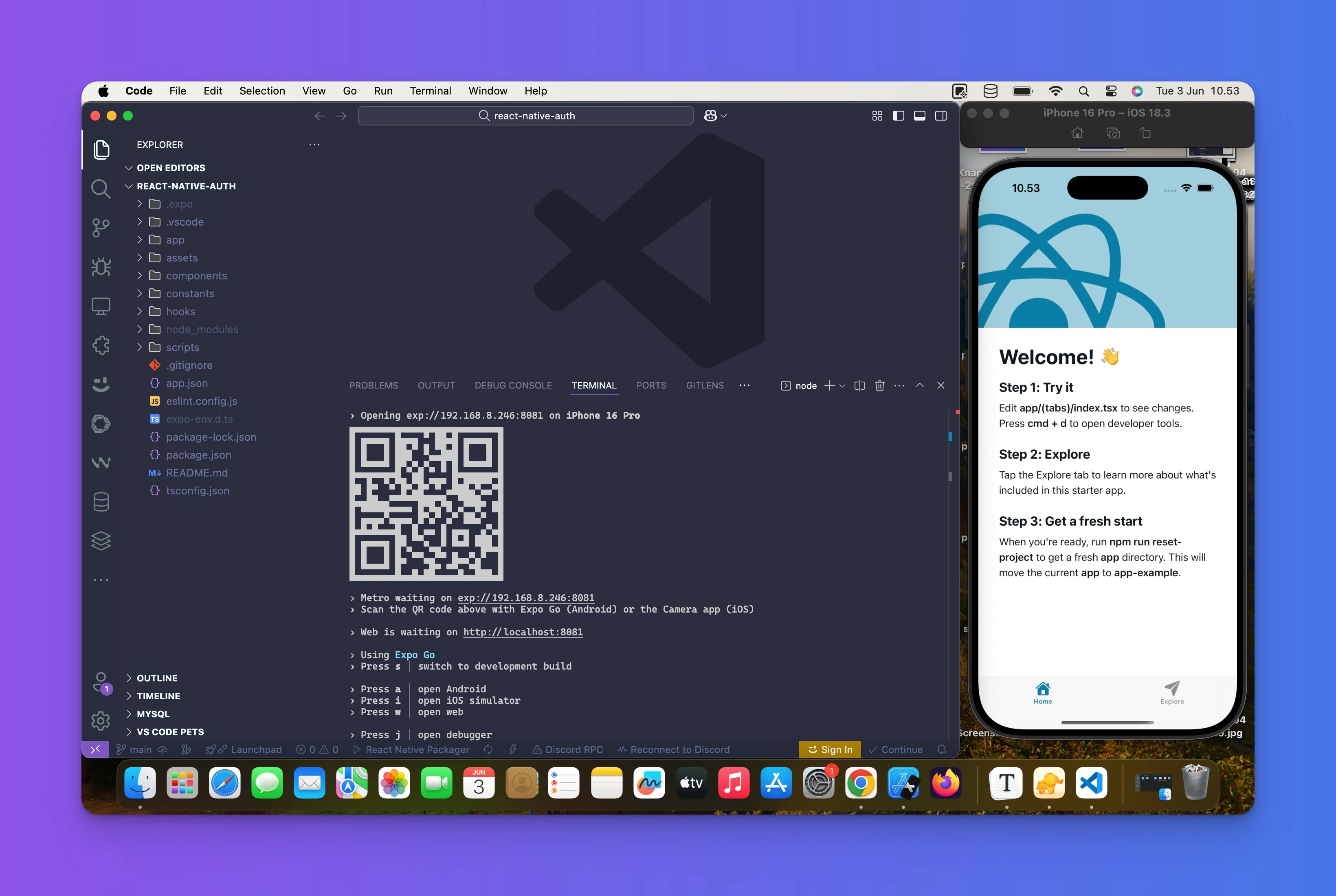Open remote window indicator in status bar
Image resolution: width=1336 pixels, height=896 pixels.
click(x=95, y=749)
